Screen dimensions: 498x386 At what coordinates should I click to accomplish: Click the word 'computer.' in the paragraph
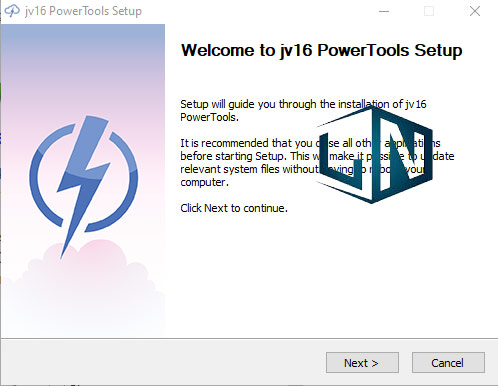pyautogui.click(x=204, y=182)
